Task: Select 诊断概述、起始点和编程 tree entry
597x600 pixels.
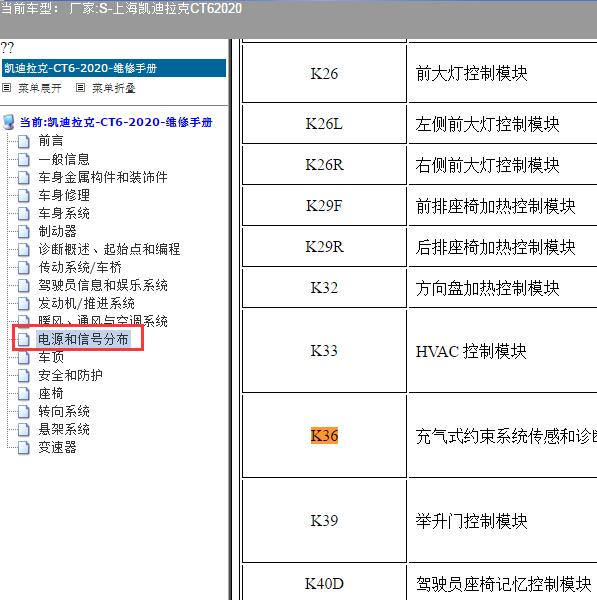Action: pos(109,249)
